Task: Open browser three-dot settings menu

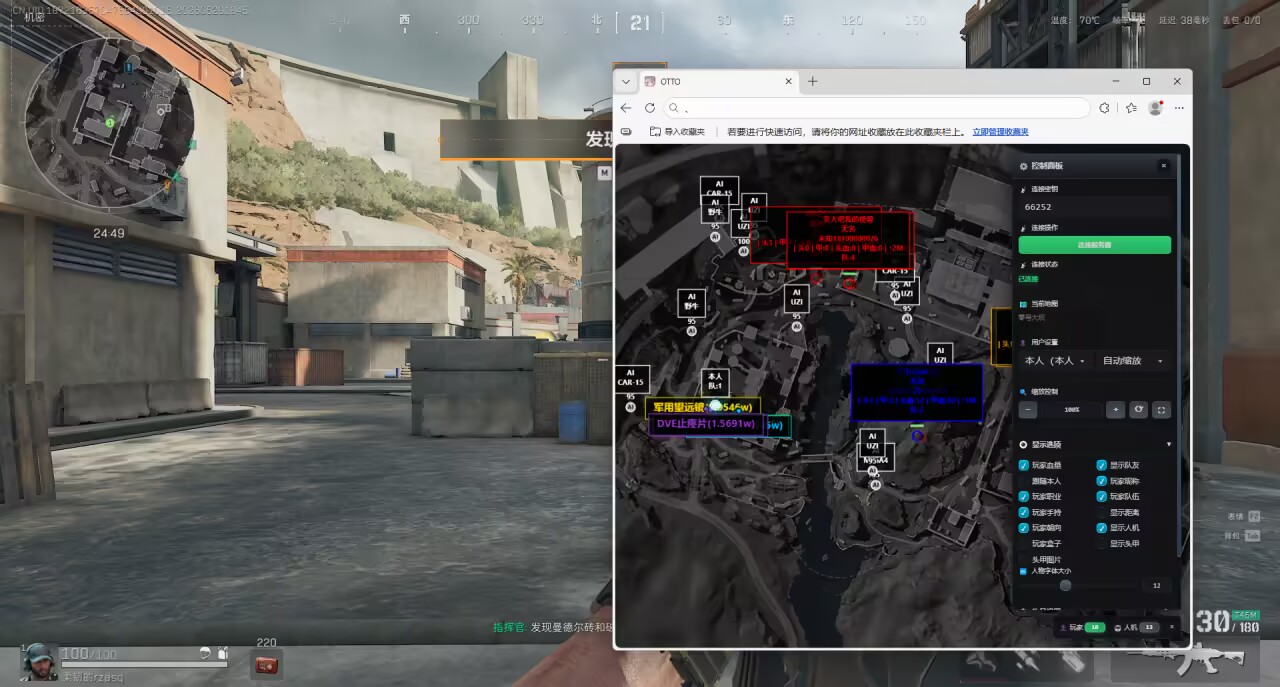Action: [x=1179, y=108]
